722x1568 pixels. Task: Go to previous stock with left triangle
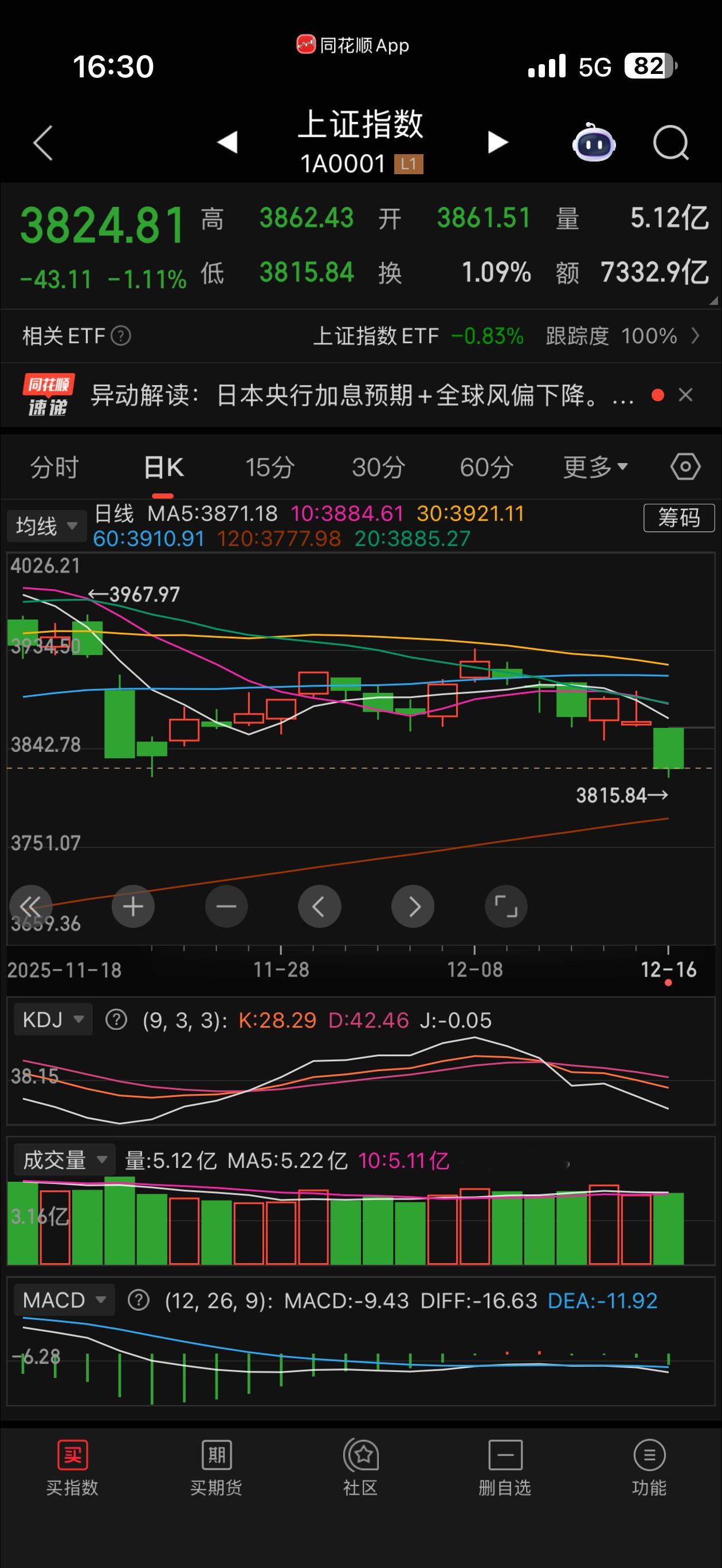227,142
